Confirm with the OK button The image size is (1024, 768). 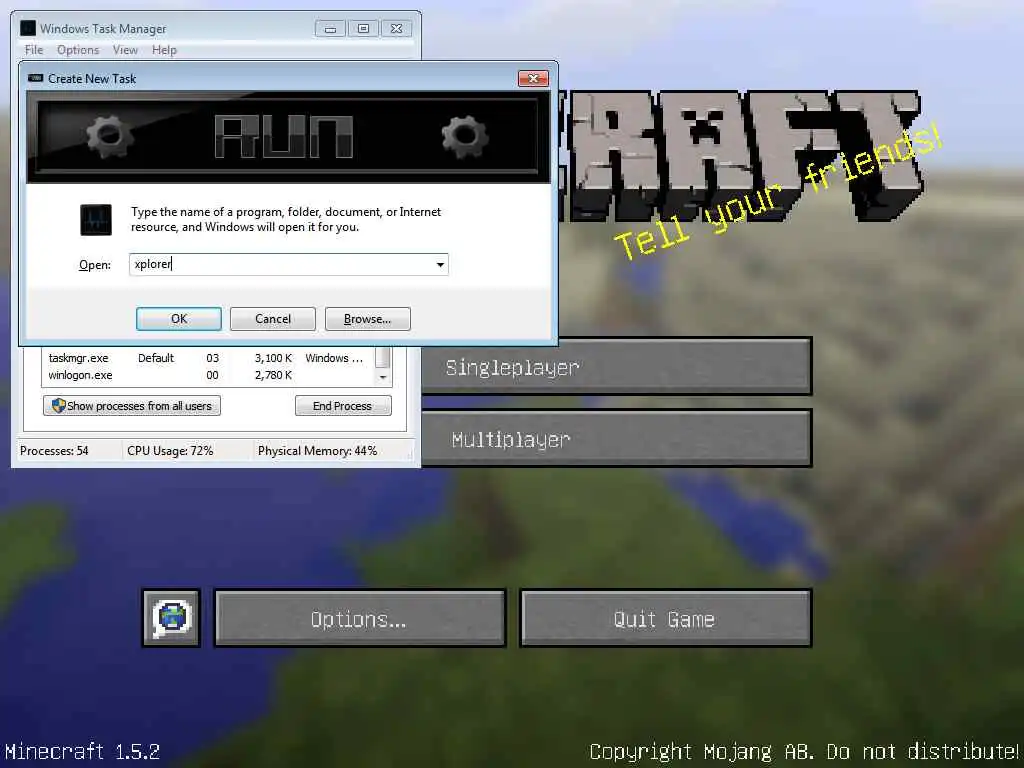coord(179,319)
